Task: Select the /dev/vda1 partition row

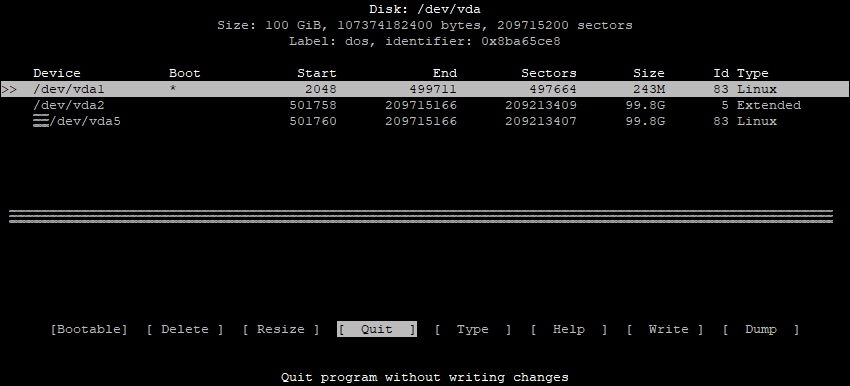Action: [424, 89]
